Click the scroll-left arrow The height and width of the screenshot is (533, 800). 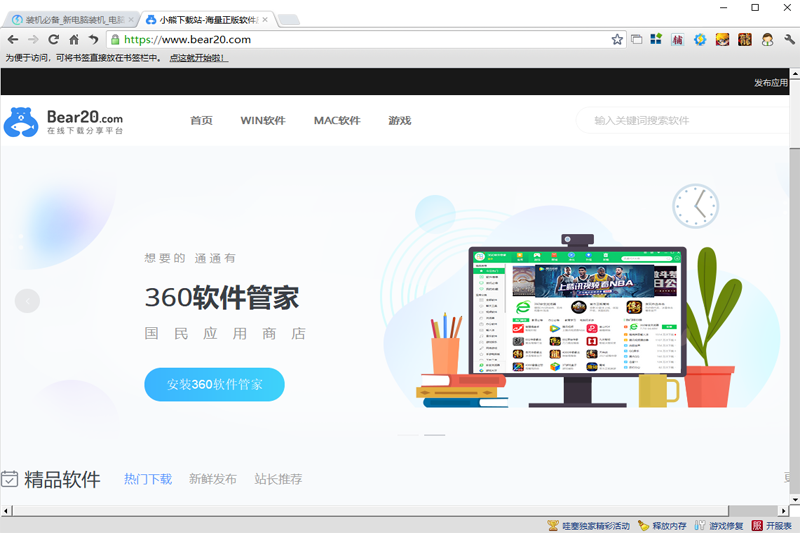click(6, 511)
